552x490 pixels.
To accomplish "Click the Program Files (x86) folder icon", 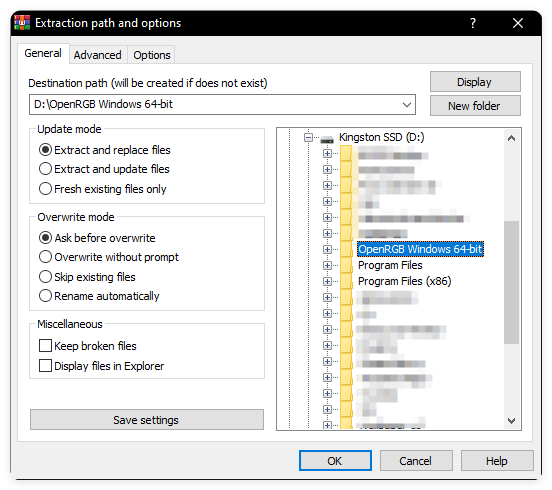I will coord(346,281).
